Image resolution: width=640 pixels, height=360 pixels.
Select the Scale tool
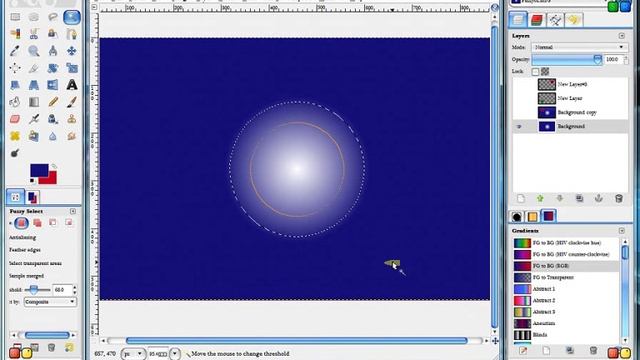pyautogui.click(x=72, y=68)
